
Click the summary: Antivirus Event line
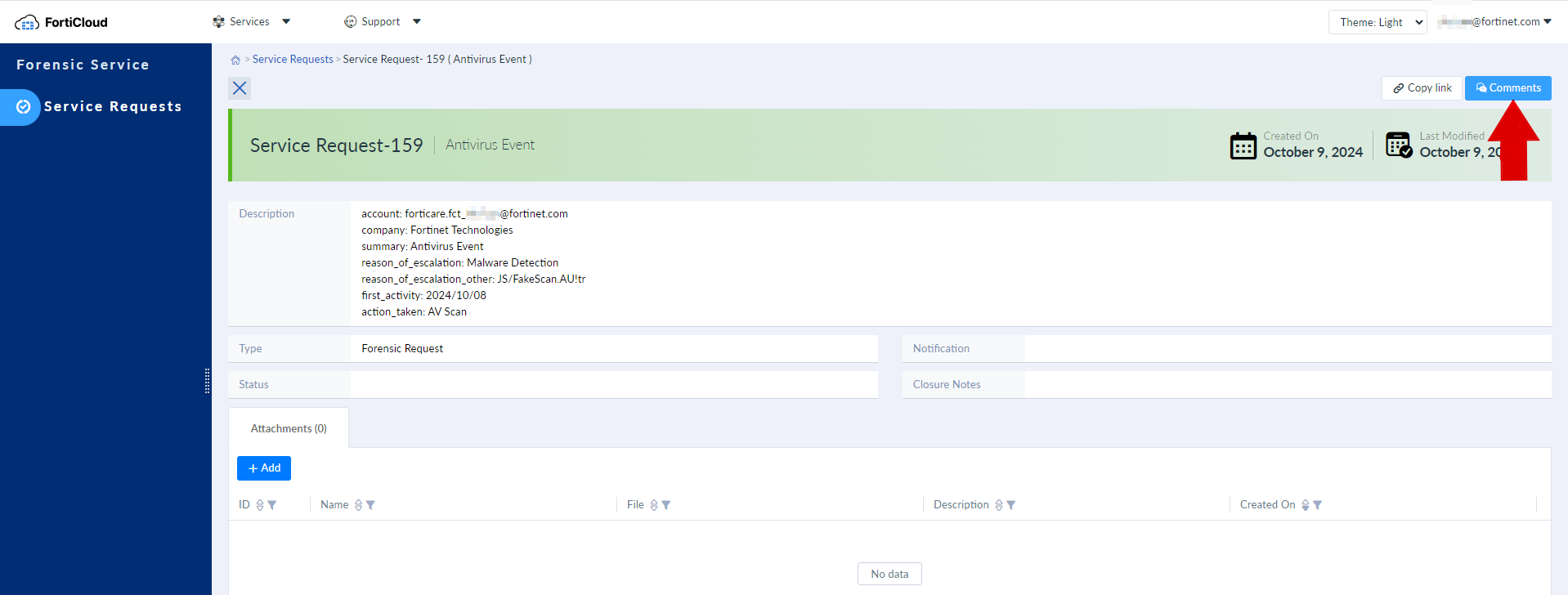[x=423, y=247]
